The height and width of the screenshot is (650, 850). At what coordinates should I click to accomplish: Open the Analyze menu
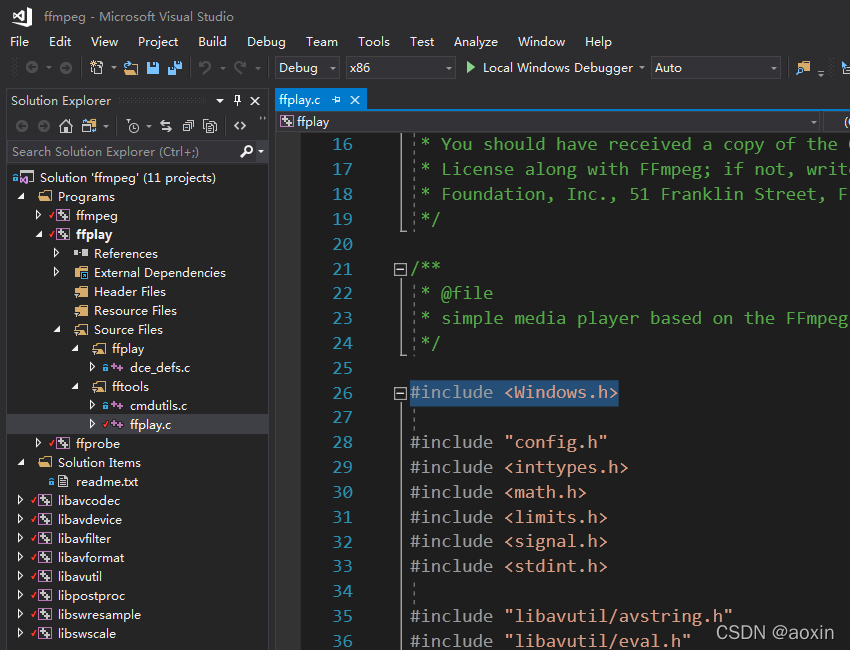(x=475, y=42)
